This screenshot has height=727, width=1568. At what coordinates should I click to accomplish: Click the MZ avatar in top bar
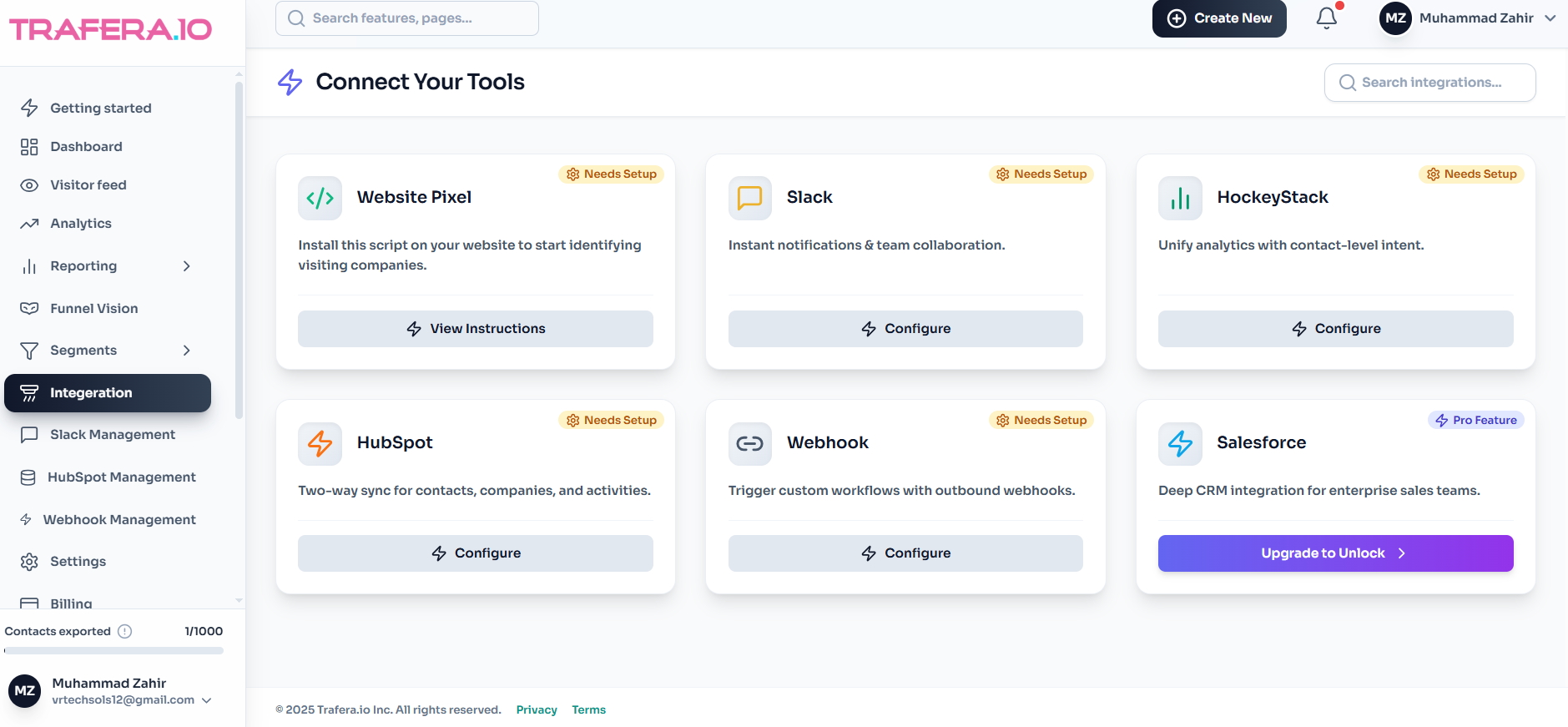(1395, 18)
